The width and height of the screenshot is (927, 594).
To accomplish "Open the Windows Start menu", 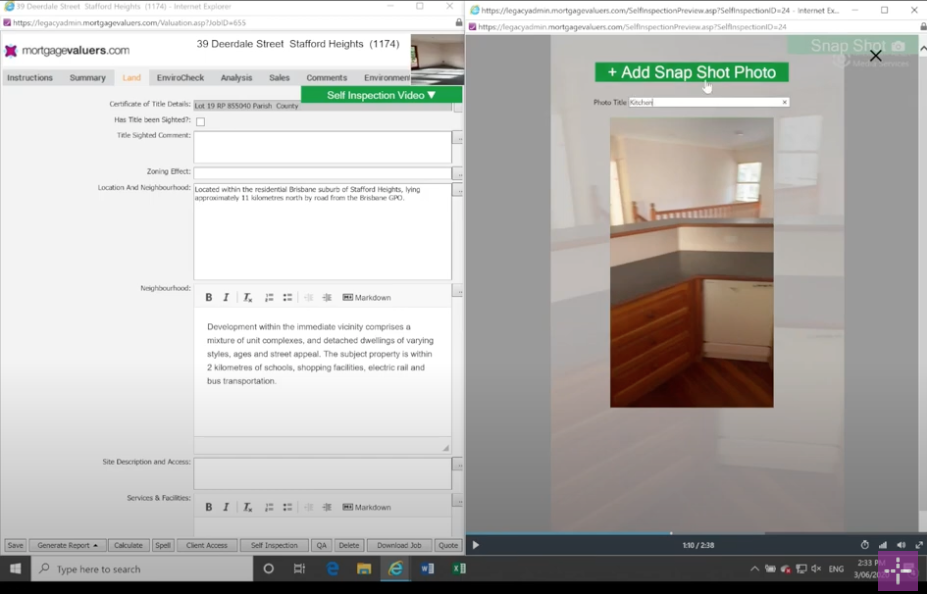I will coord(15,569).
